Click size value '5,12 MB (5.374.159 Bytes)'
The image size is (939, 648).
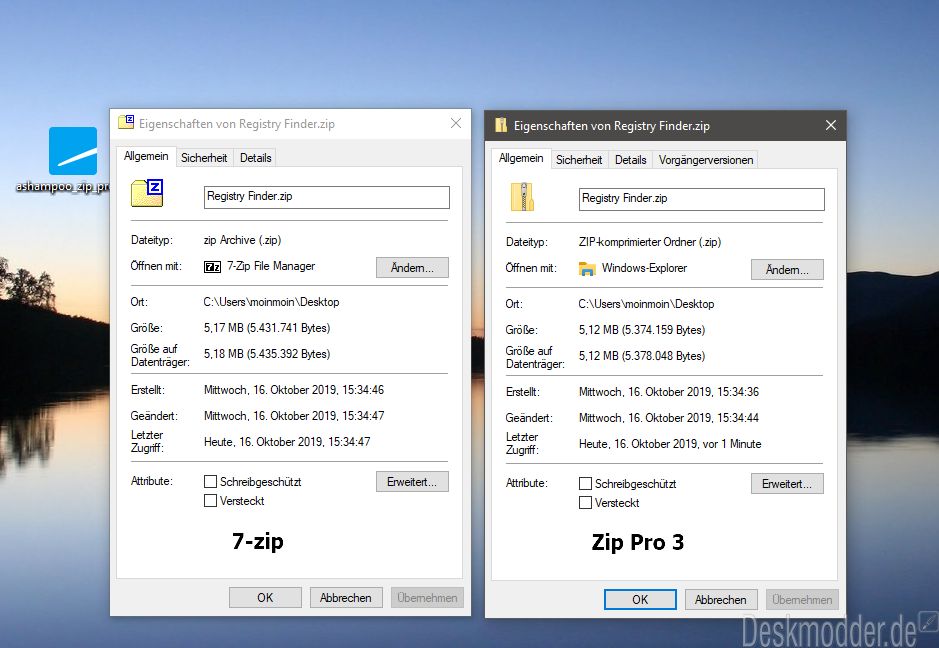(x=642, y=330)
